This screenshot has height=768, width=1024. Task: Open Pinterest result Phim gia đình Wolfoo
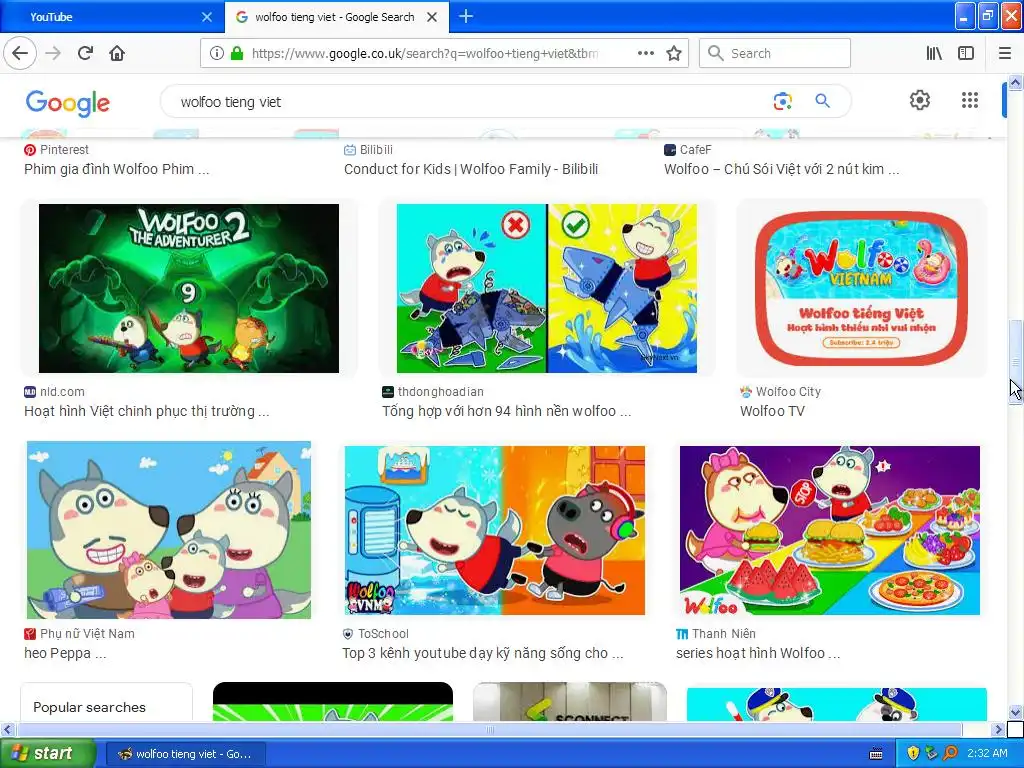[116, 169]
